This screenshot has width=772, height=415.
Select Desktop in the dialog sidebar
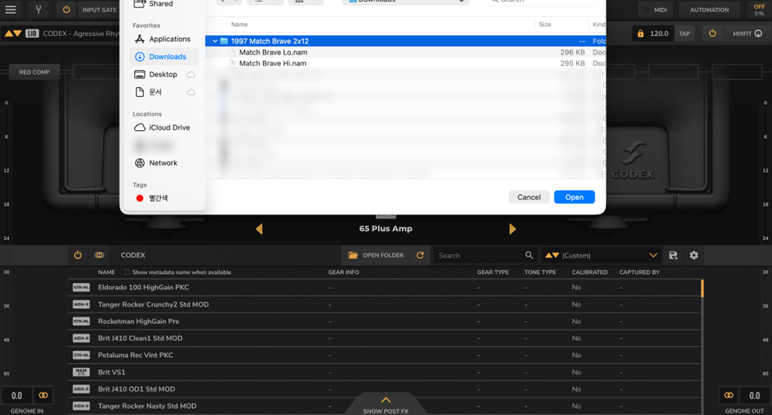(164, 74)
